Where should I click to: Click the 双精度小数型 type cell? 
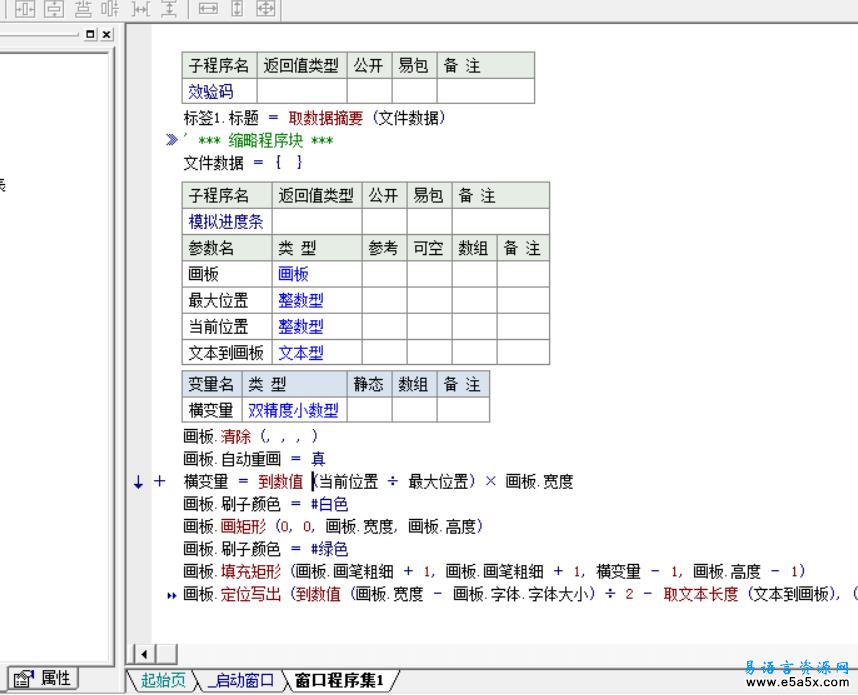pyautogui.click(x=293, y=410)
